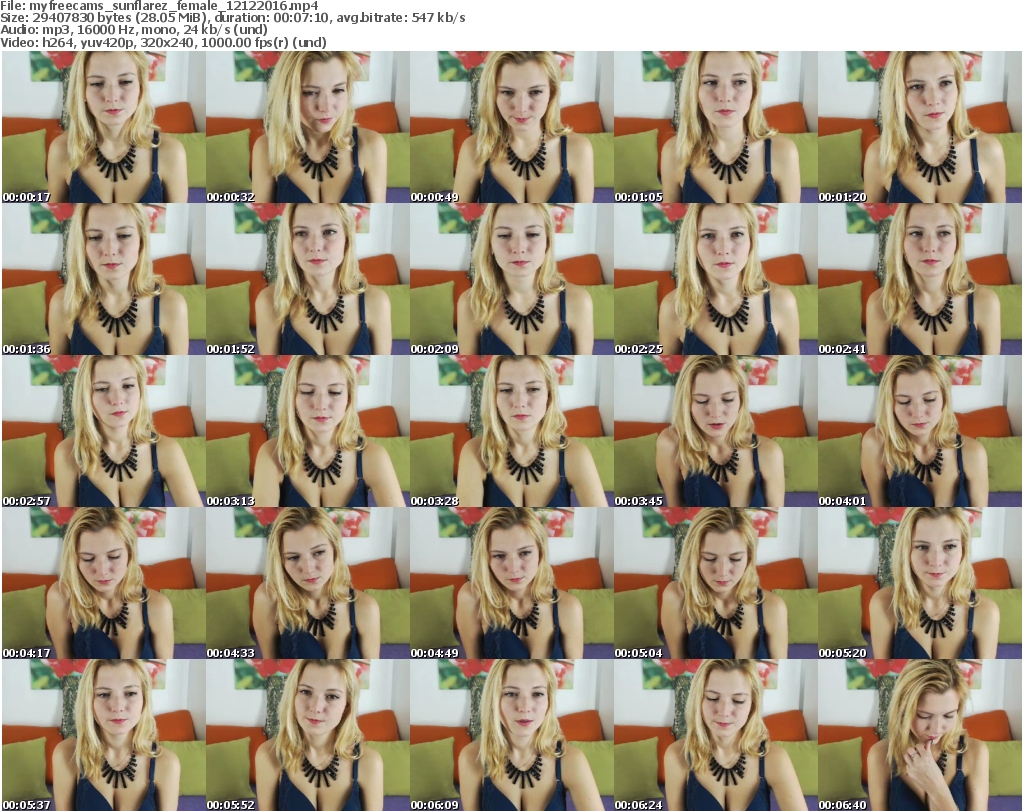Click the thumbnail timestamped 00:00:32

coord(308,127)
